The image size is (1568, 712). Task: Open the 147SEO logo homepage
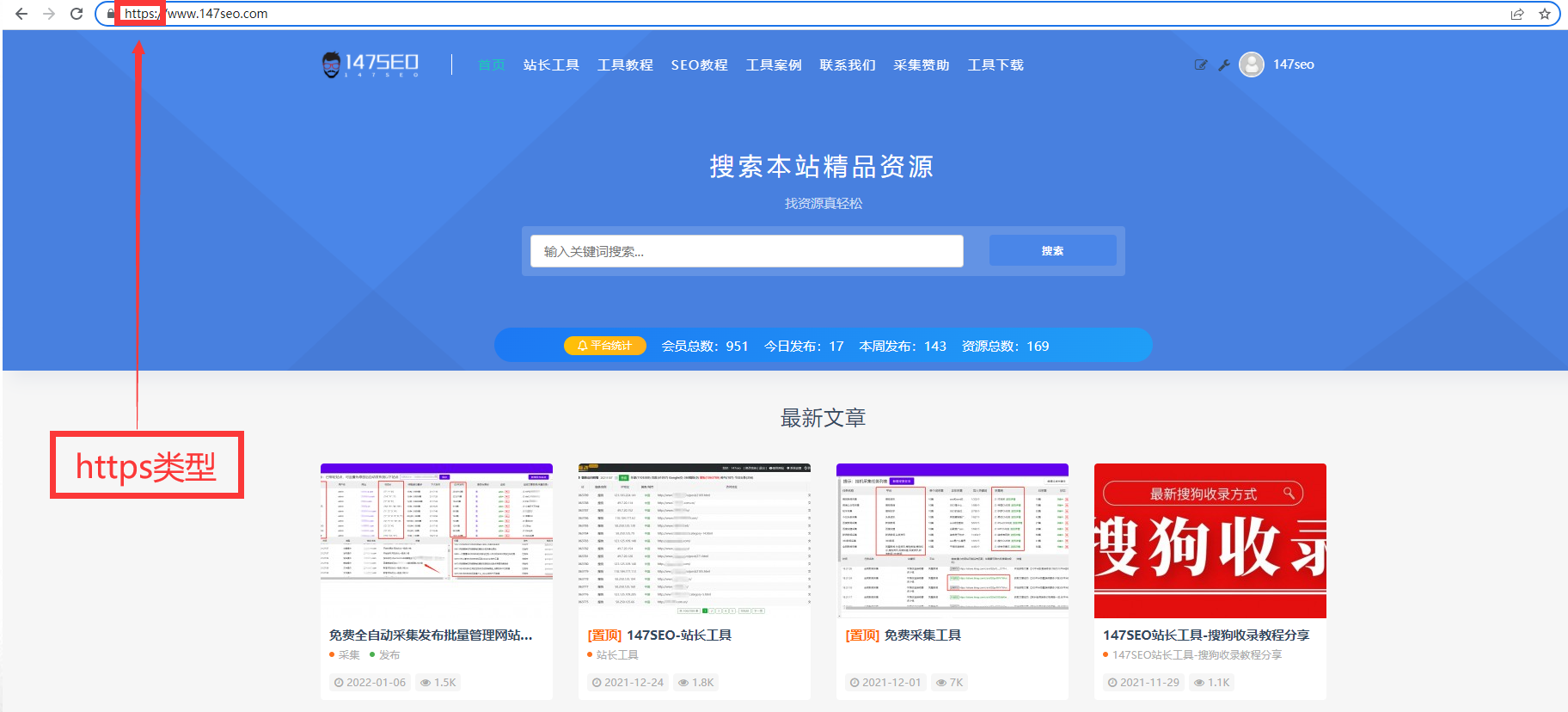click(x=370, y=64)
